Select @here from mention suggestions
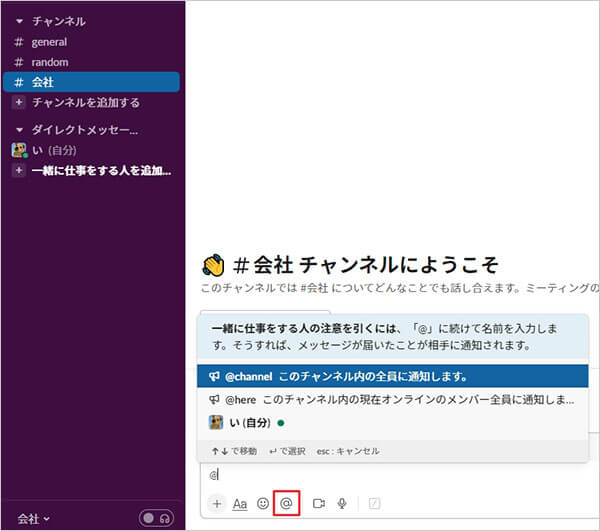600x531 pixels. click(390, 399)
